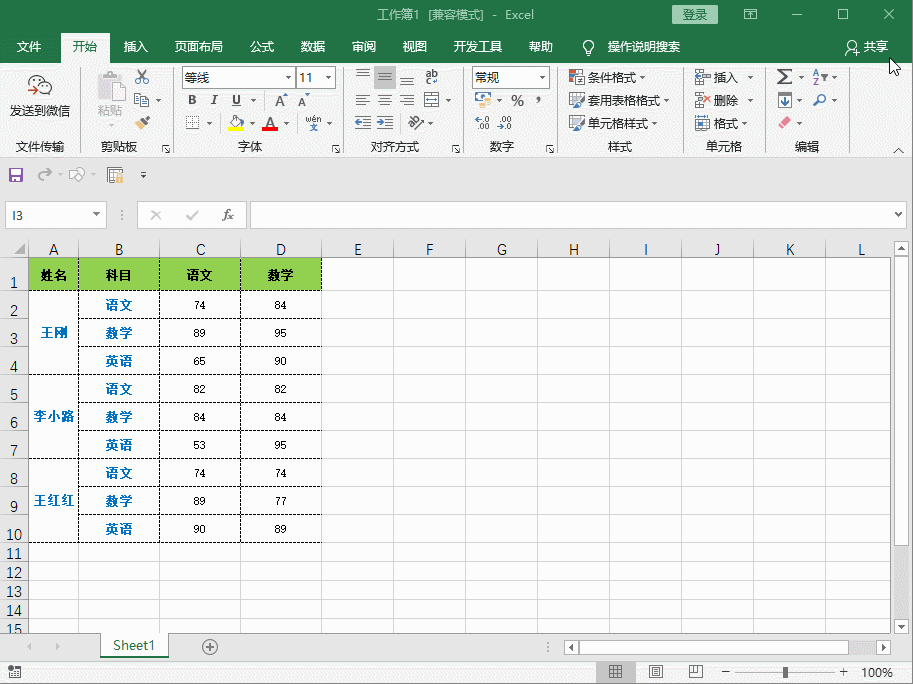Click the Send to WeChat (发送到微信) icon
This screenshot has height=684, width=913.
(x=40, y=86)
